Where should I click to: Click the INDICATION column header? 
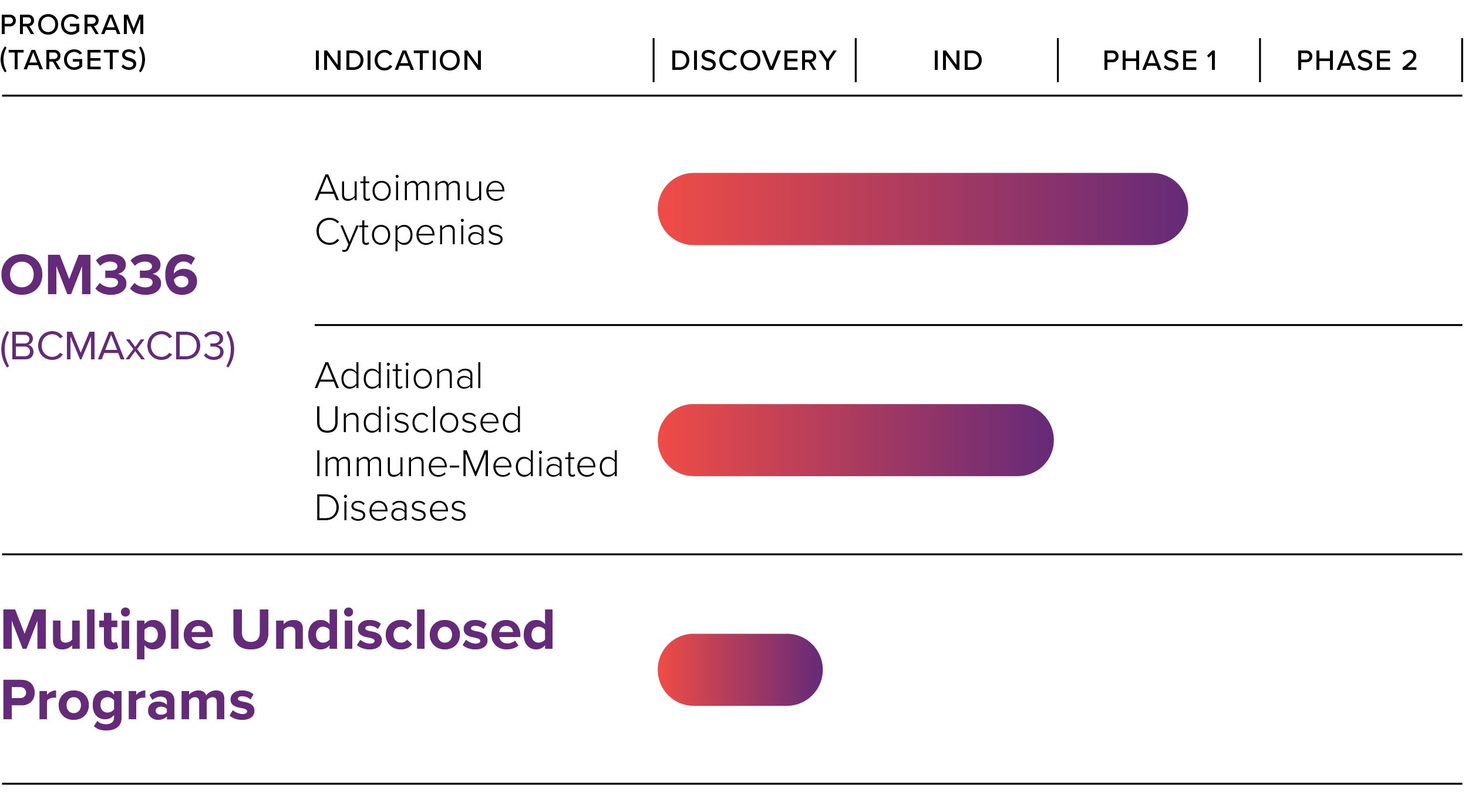click(x=399, y=60)
